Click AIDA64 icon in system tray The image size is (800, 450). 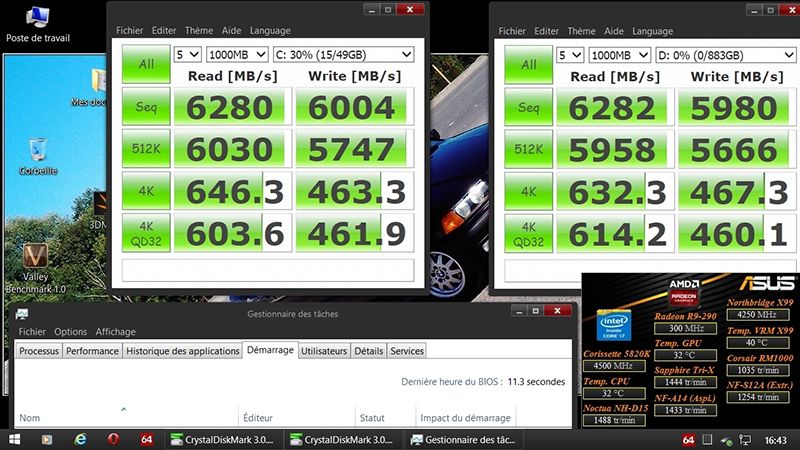688,440
